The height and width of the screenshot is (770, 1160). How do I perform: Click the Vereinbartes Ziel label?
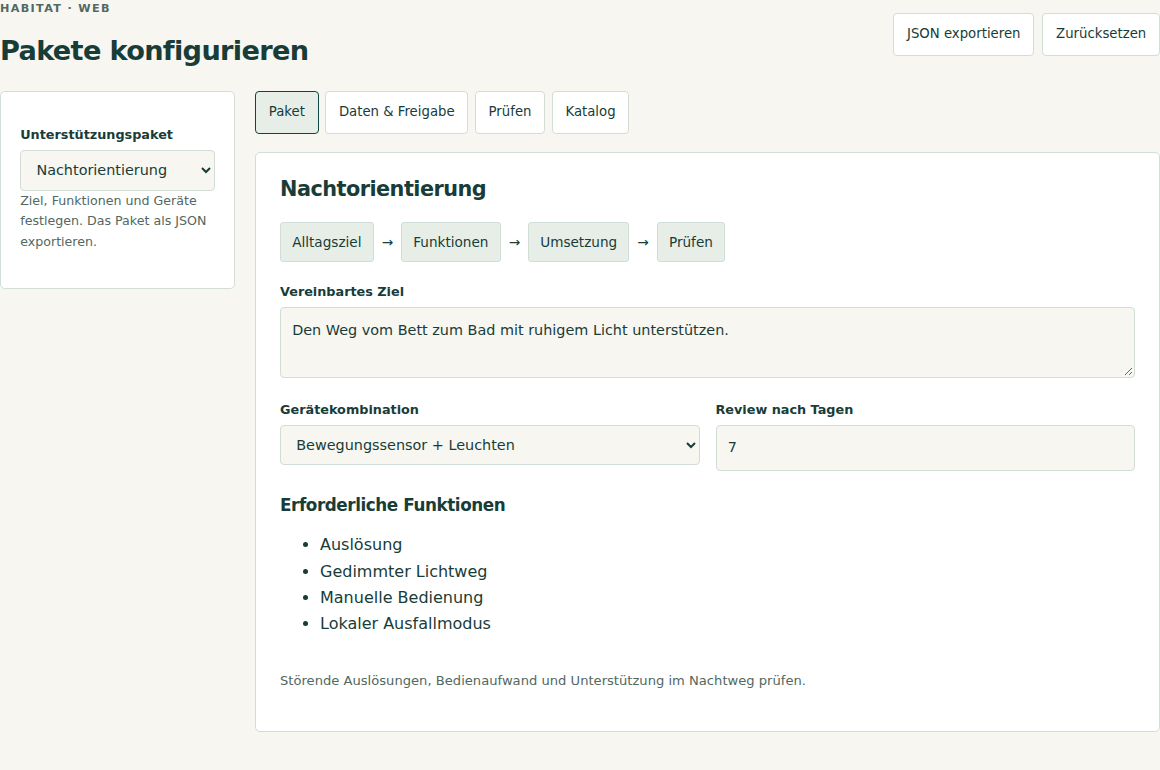342,291
